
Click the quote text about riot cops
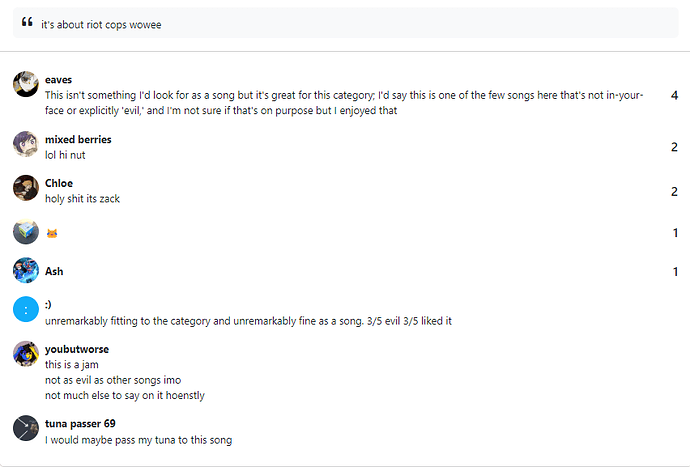[101, 25]
